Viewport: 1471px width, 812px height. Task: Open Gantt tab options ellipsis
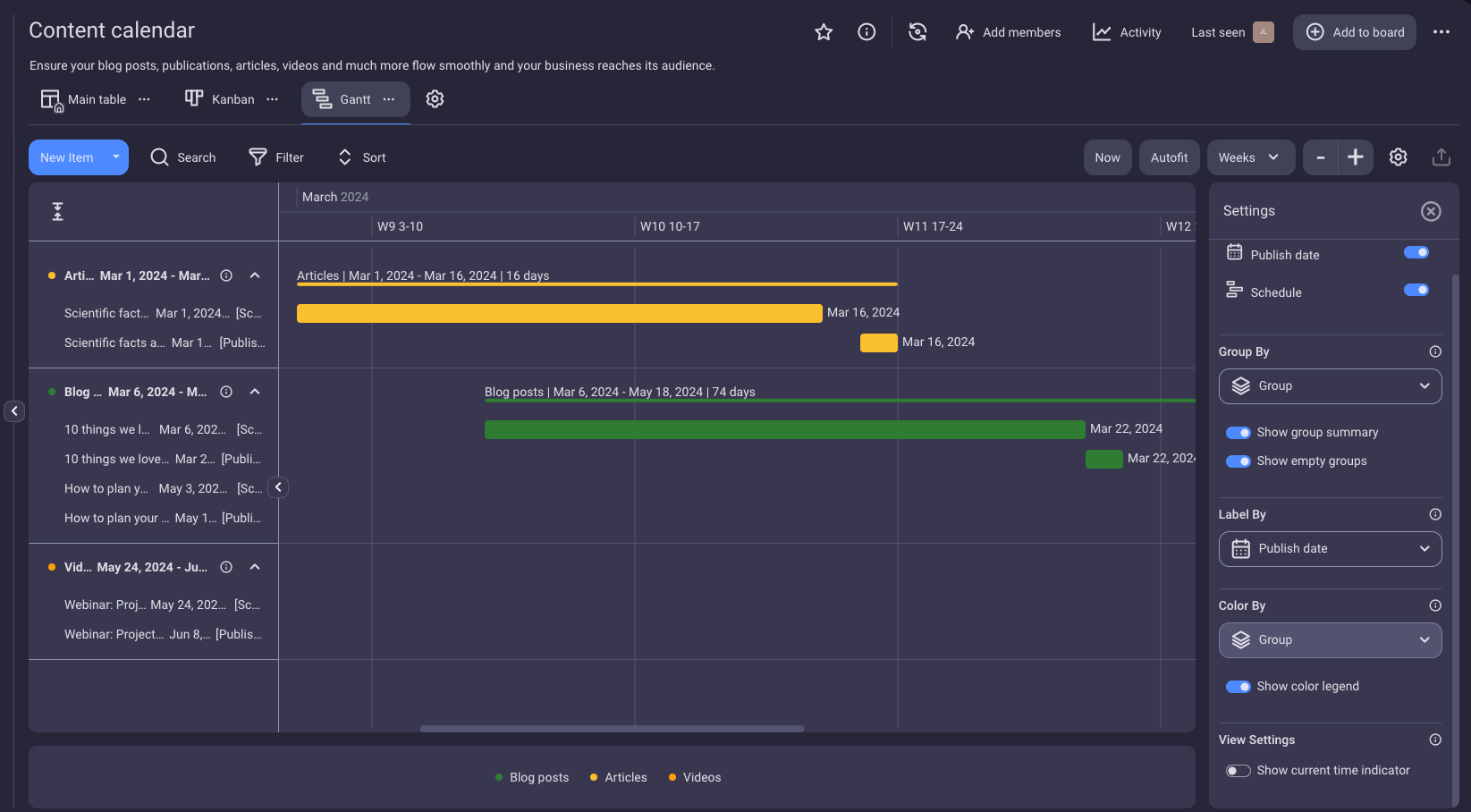[389, 99]
